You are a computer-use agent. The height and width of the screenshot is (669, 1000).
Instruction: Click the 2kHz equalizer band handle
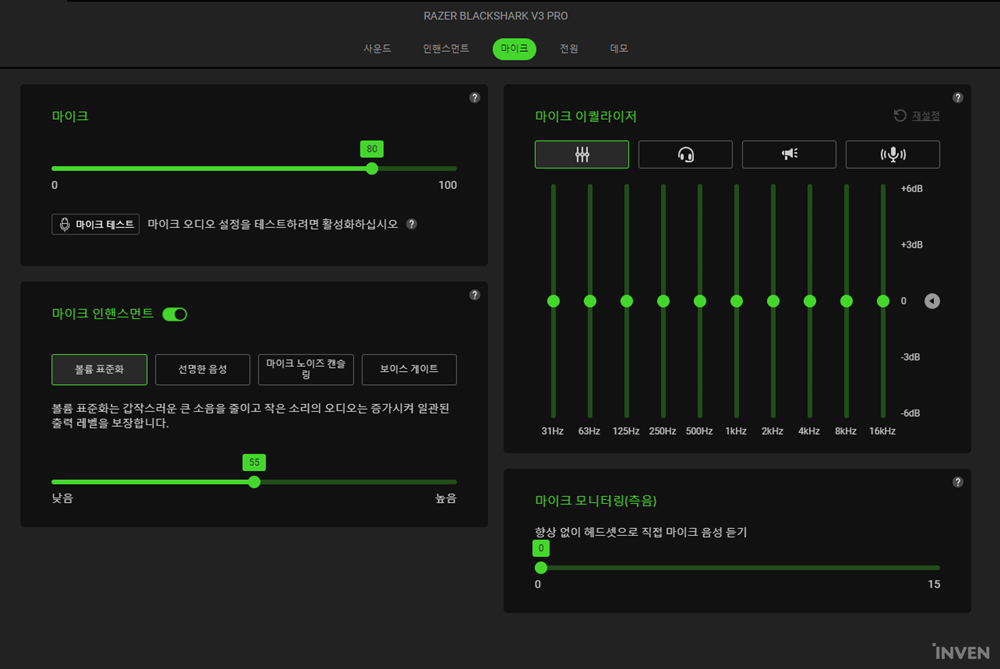point(773,301)
